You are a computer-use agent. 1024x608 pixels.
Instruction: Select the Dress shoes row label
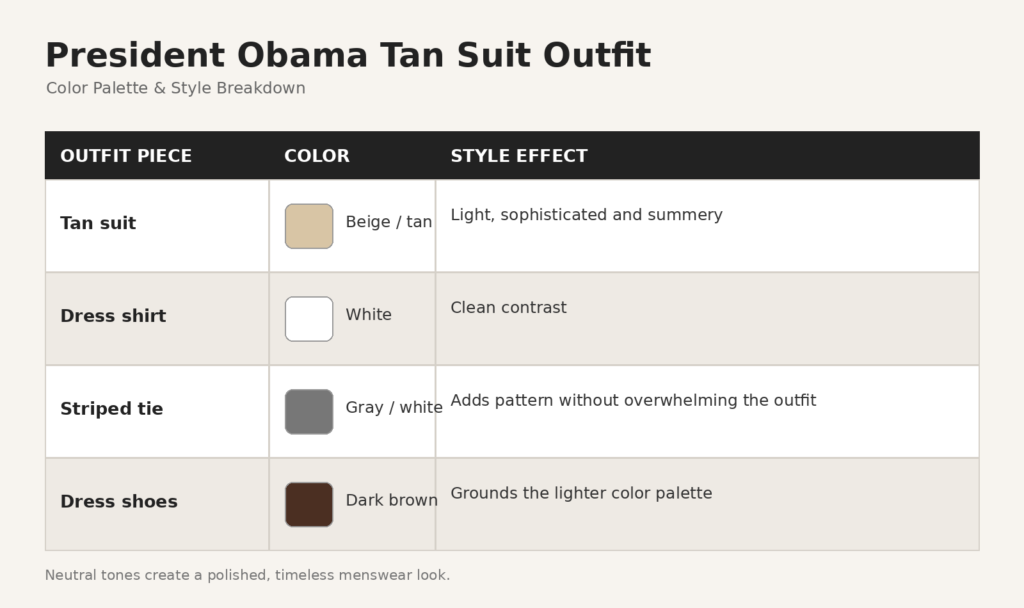[119, 502]
